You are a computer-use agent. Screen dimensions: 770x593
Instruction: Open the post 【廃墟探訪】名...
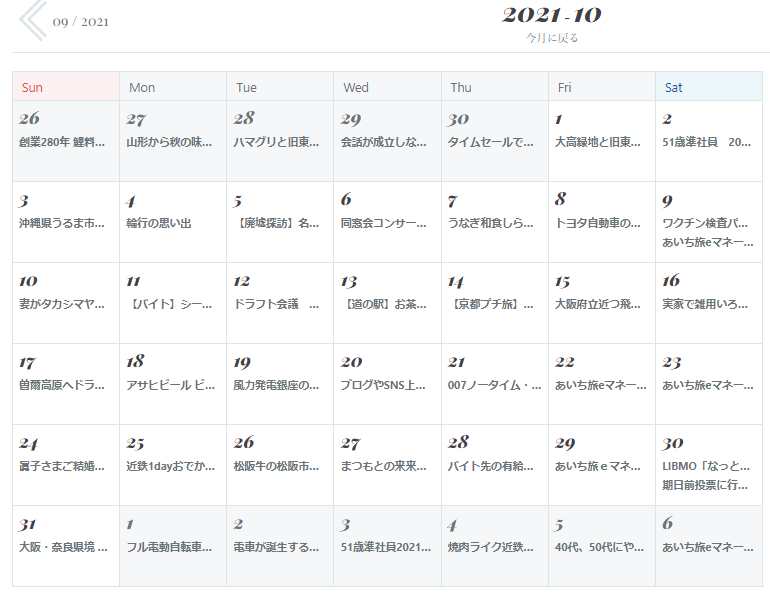tap(277, 223)
